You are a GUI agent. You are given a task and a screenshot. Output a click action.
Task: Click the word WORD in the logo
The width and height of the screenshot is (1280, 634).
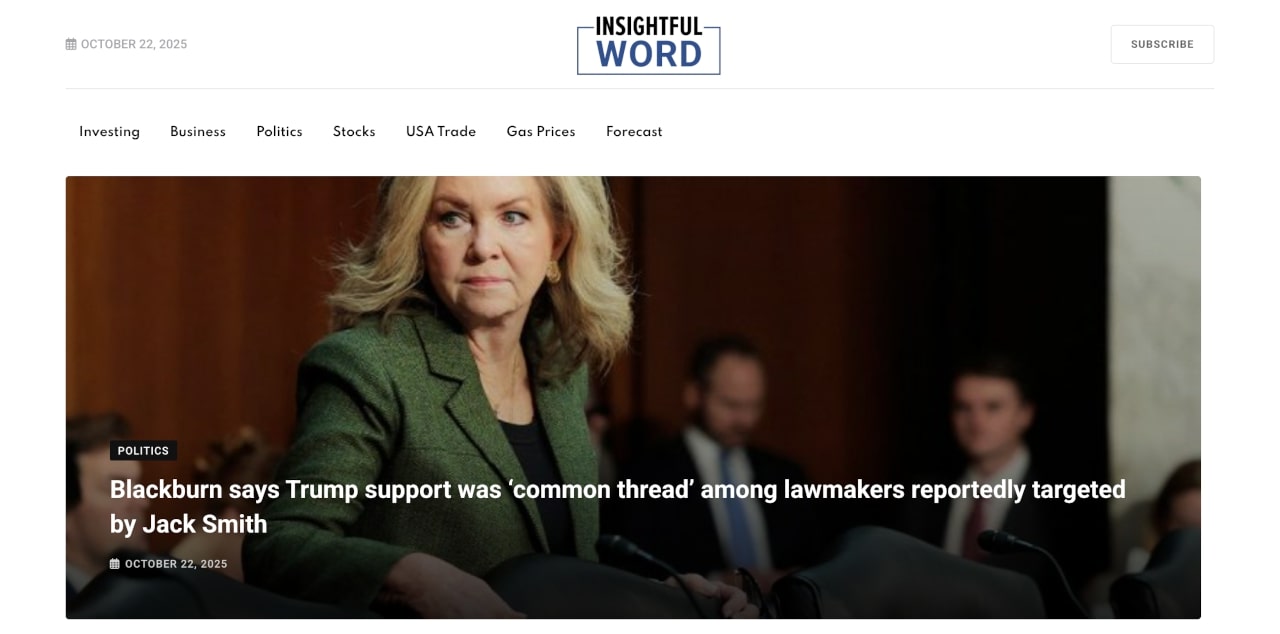pyautogui.click(x=649, y=55)
